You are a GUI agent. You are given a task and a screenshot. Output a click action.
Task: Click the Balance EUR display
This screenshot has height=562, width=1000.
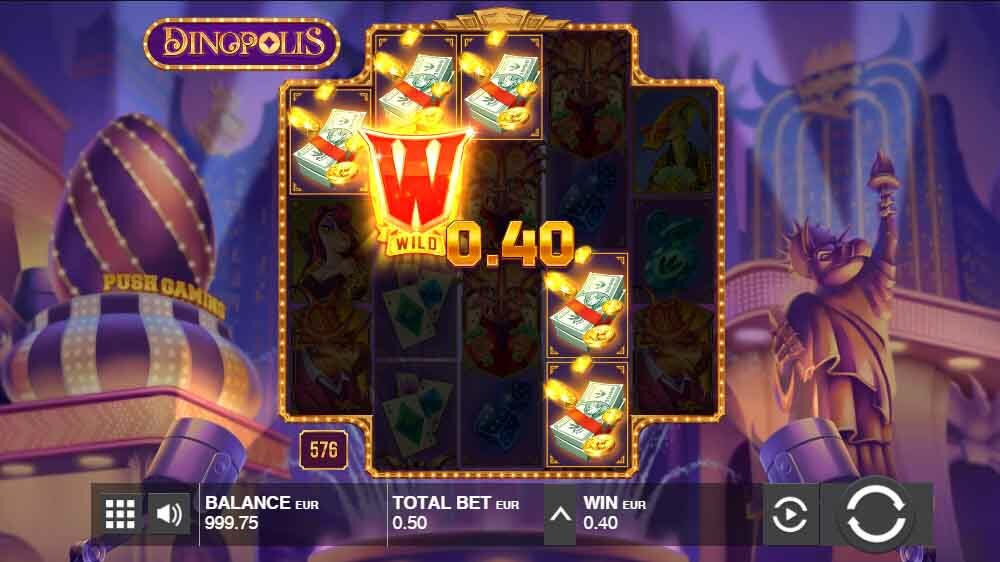coord(261,513)
